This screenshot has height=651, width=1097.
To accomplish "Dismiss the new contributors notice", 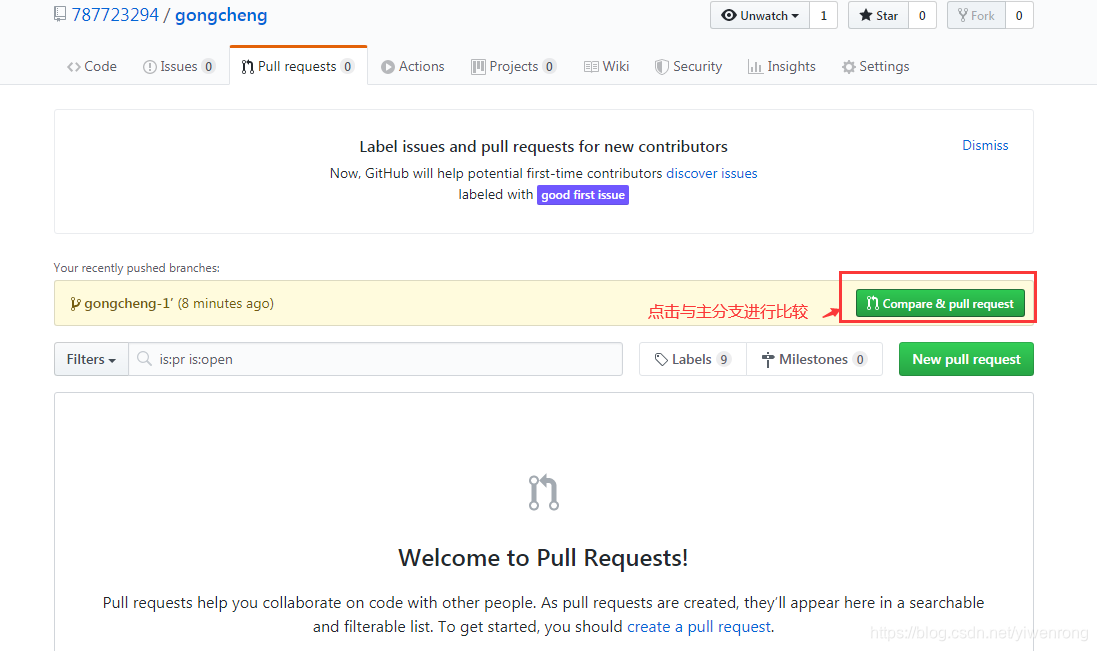I will tap(985, 145).
